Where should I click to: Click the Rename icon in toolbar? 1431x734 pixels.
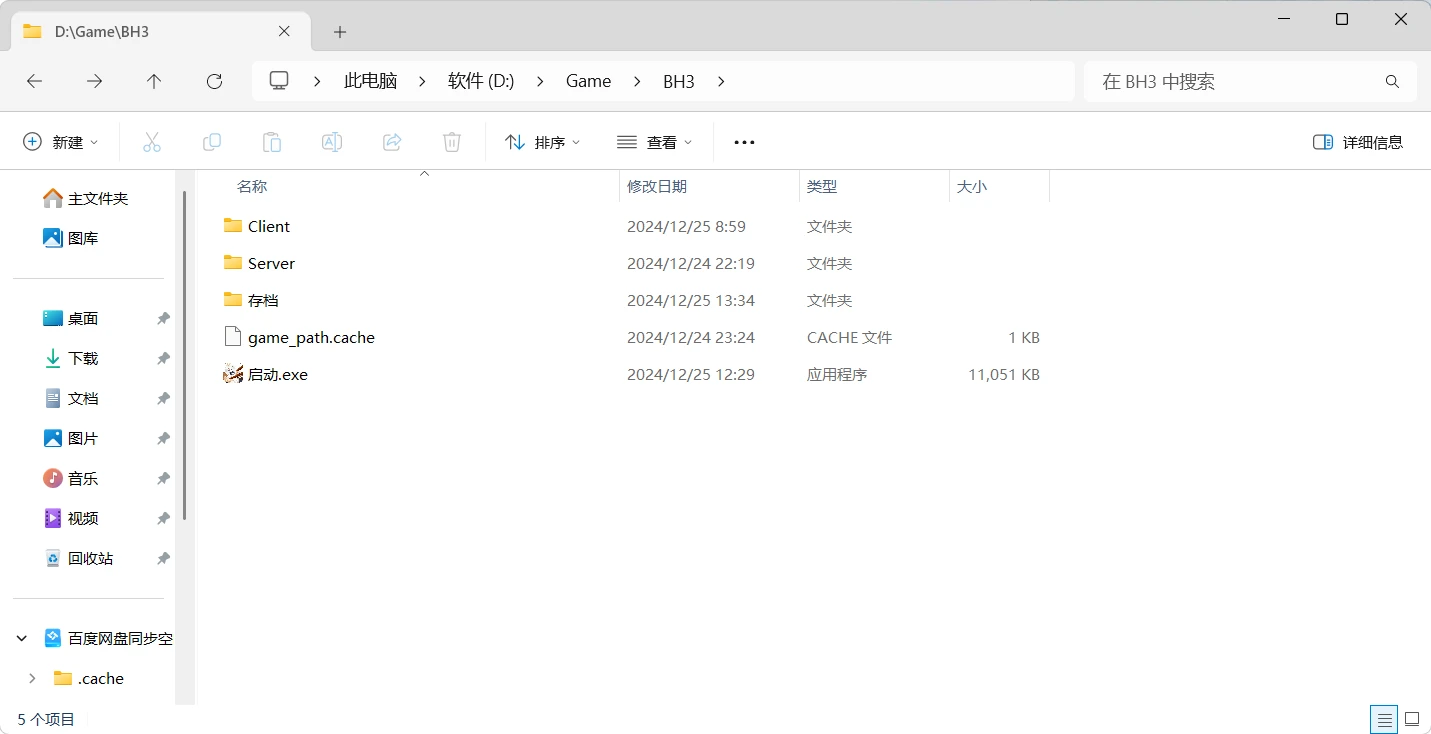(332, 142)
